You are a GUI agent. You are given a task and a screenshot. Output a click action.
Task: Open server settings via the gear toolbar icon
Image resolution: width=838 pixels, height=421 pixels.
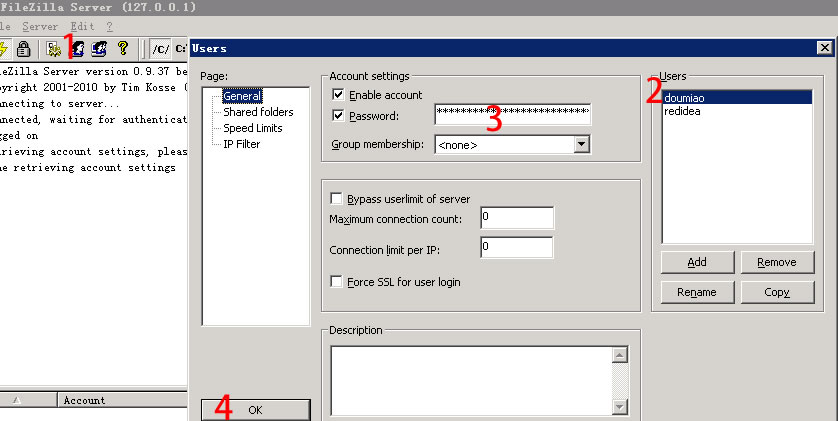[54, 49]
